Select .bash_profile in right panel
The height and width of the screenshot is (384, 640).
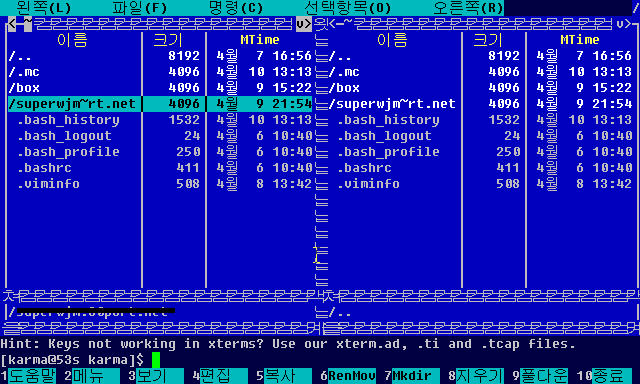coord(480,152)
